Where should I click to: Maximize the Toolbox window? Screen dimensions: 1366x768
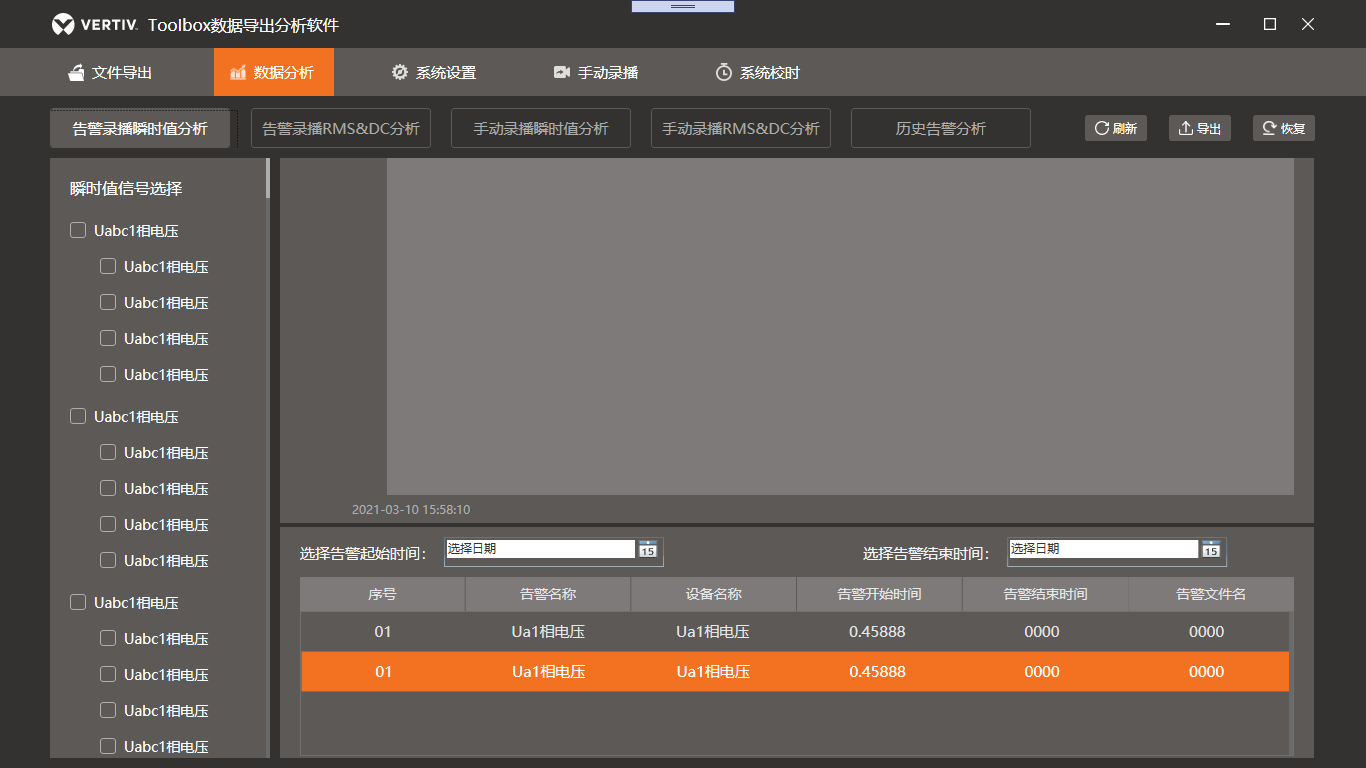tap(1270, 24)
